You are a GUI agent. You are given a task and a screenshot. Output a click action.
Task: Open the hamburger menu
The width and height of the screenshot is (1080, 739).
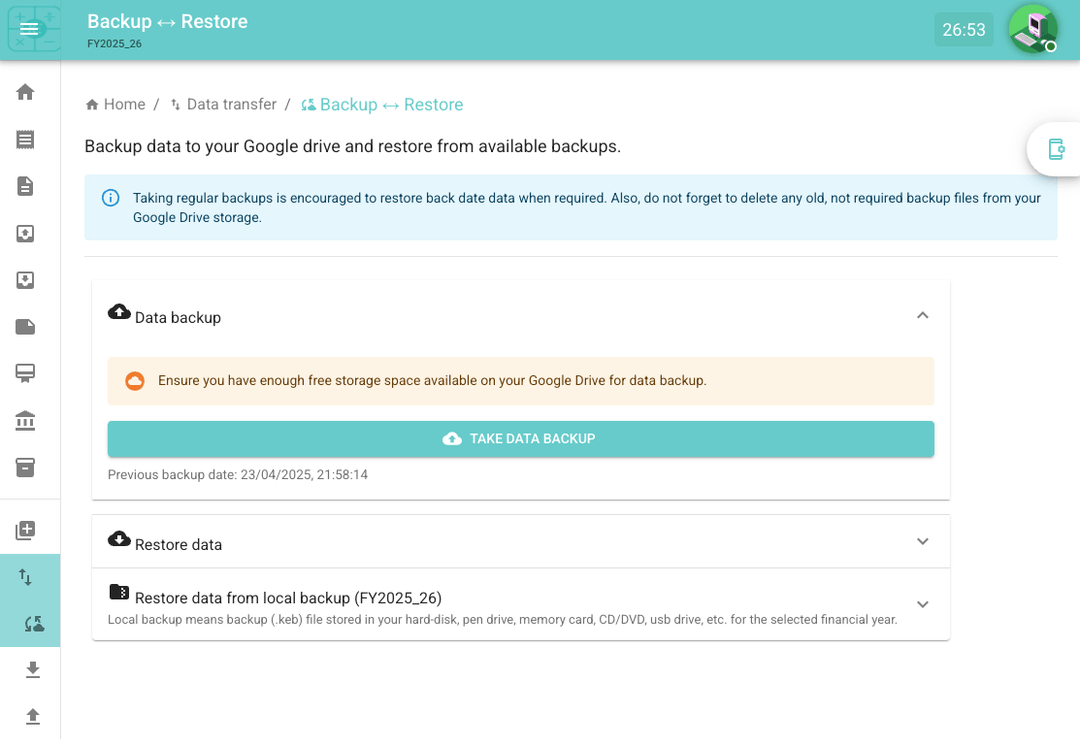point(29,29)
